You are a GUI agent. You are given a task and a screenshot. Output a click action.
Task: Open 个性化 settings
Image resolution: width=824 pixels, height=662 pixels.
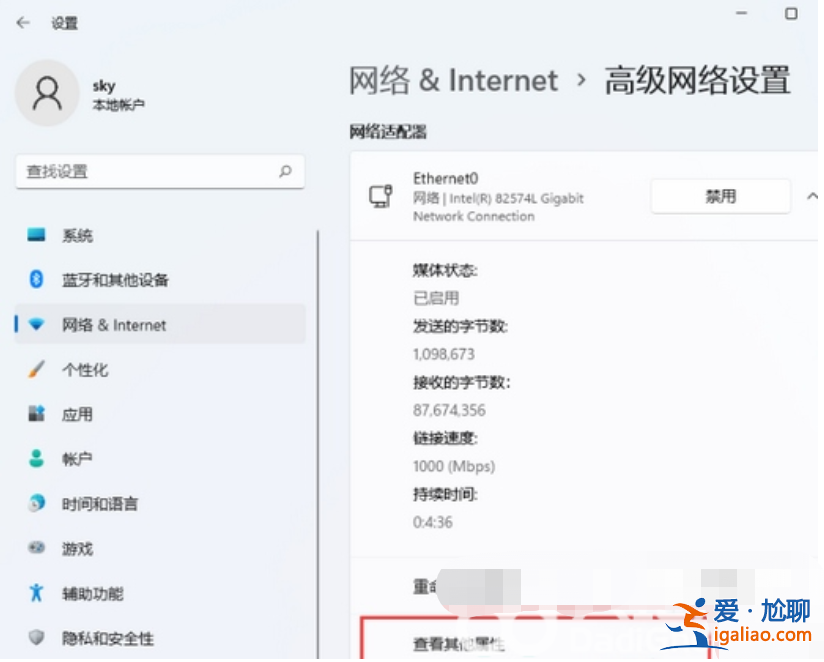[77, 369]
